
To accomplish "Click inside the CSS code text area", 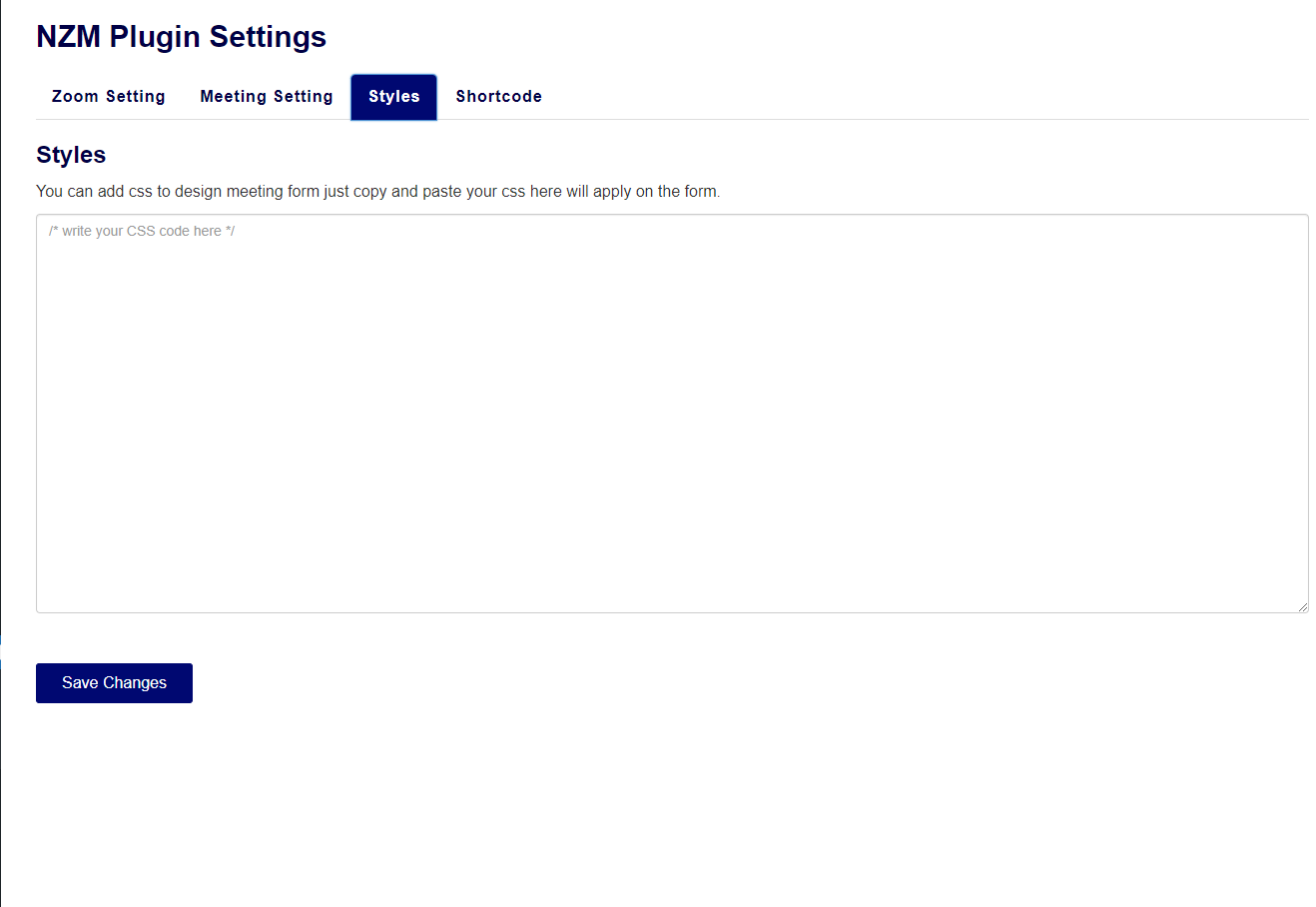I will tap(672, 414).
